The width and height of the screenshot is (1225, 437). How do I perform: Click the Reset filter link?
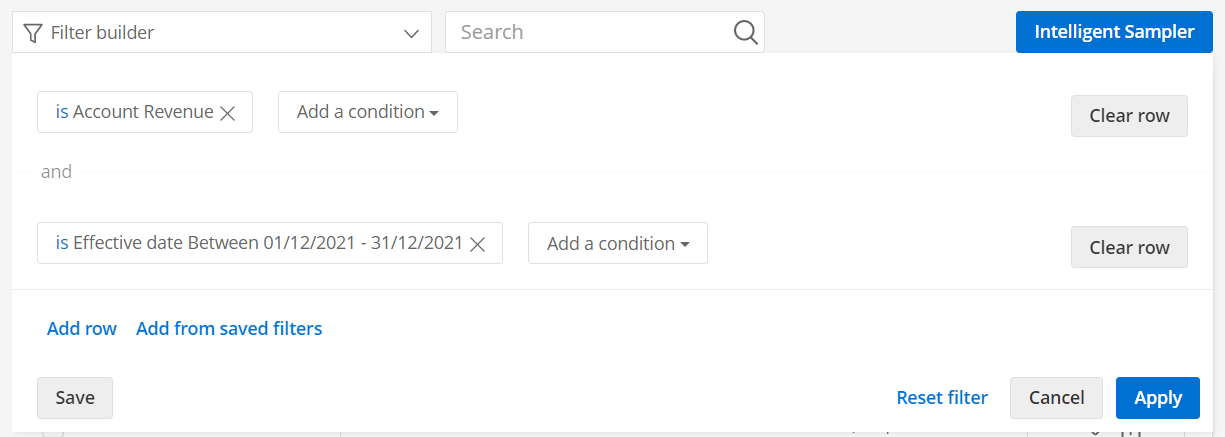(x=942, y=398)
